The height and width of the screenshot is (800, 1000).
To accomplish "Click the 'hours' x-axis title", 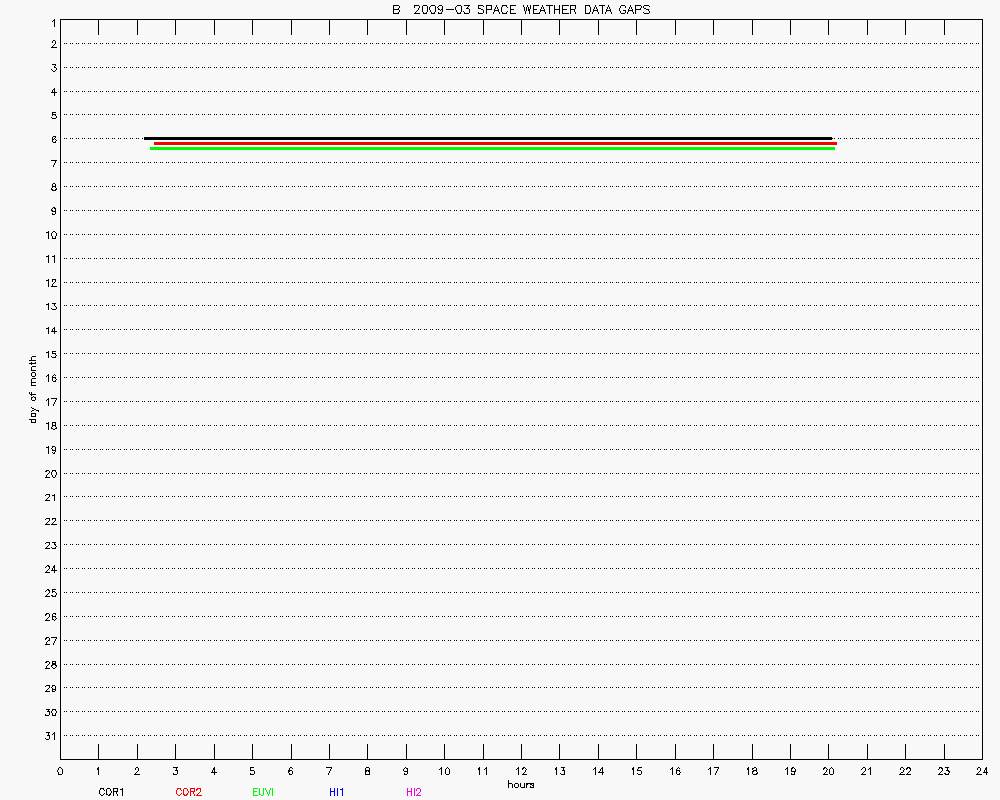I will point(520,784).
